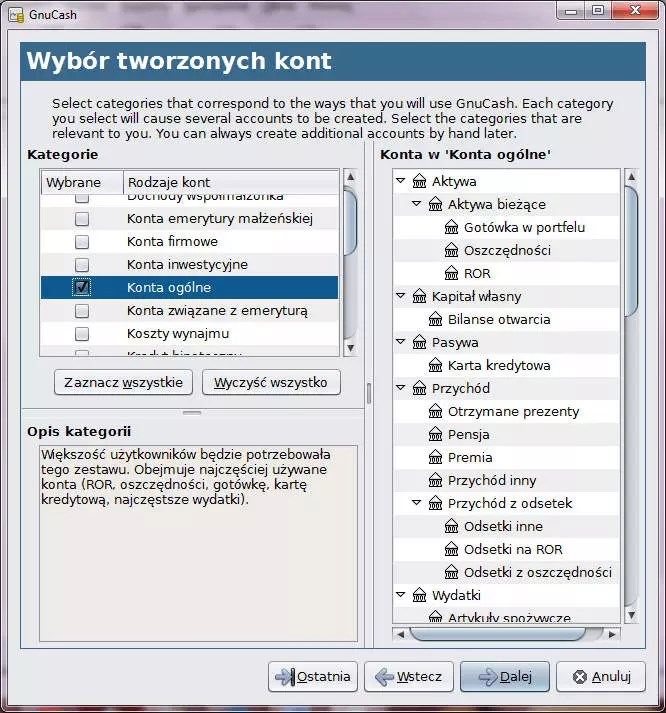
Task: Sort by the Rodzaje kont column header
Action: 231,182
